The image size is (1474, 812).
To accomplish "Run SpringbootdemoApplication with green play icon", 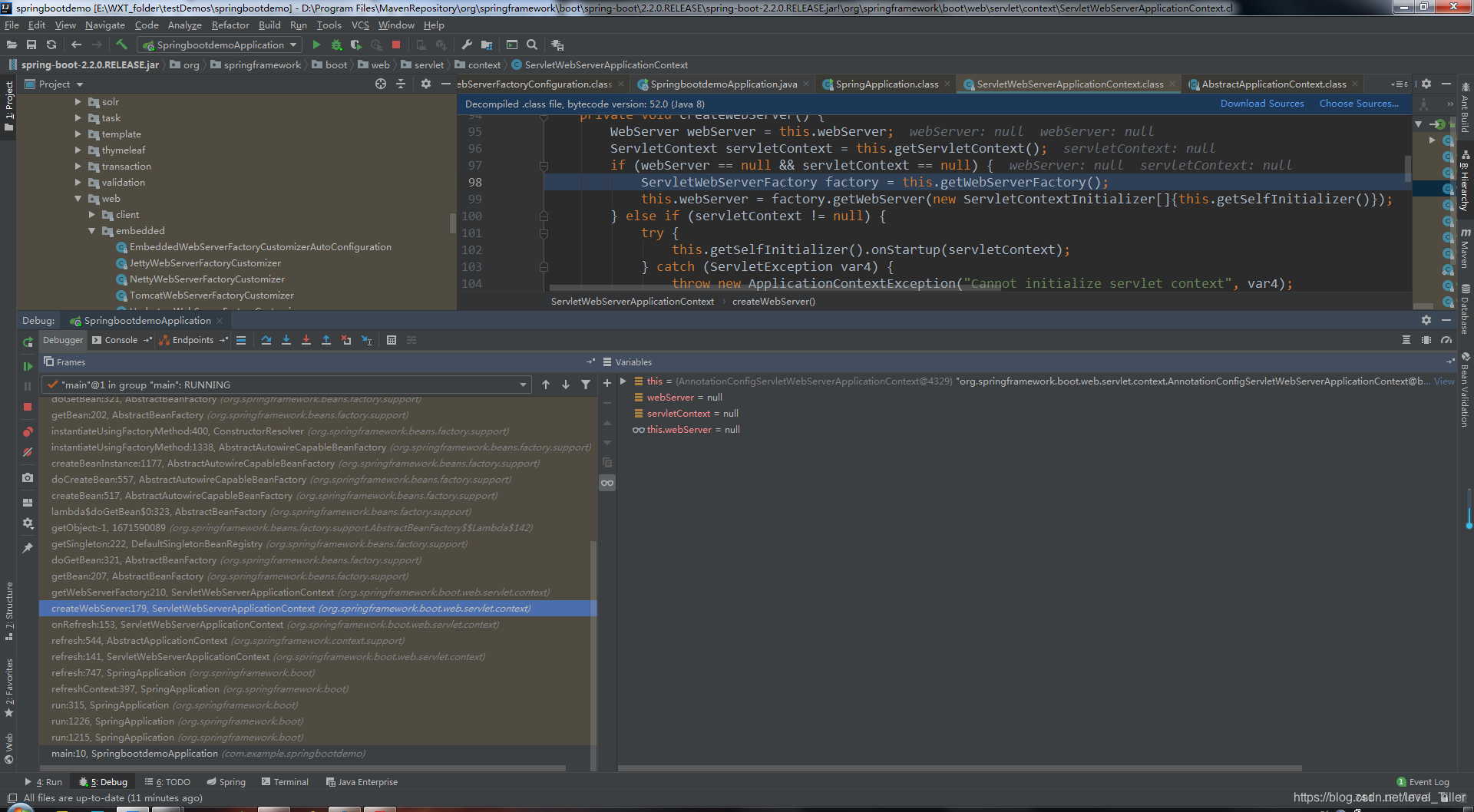I will (316, 45).
